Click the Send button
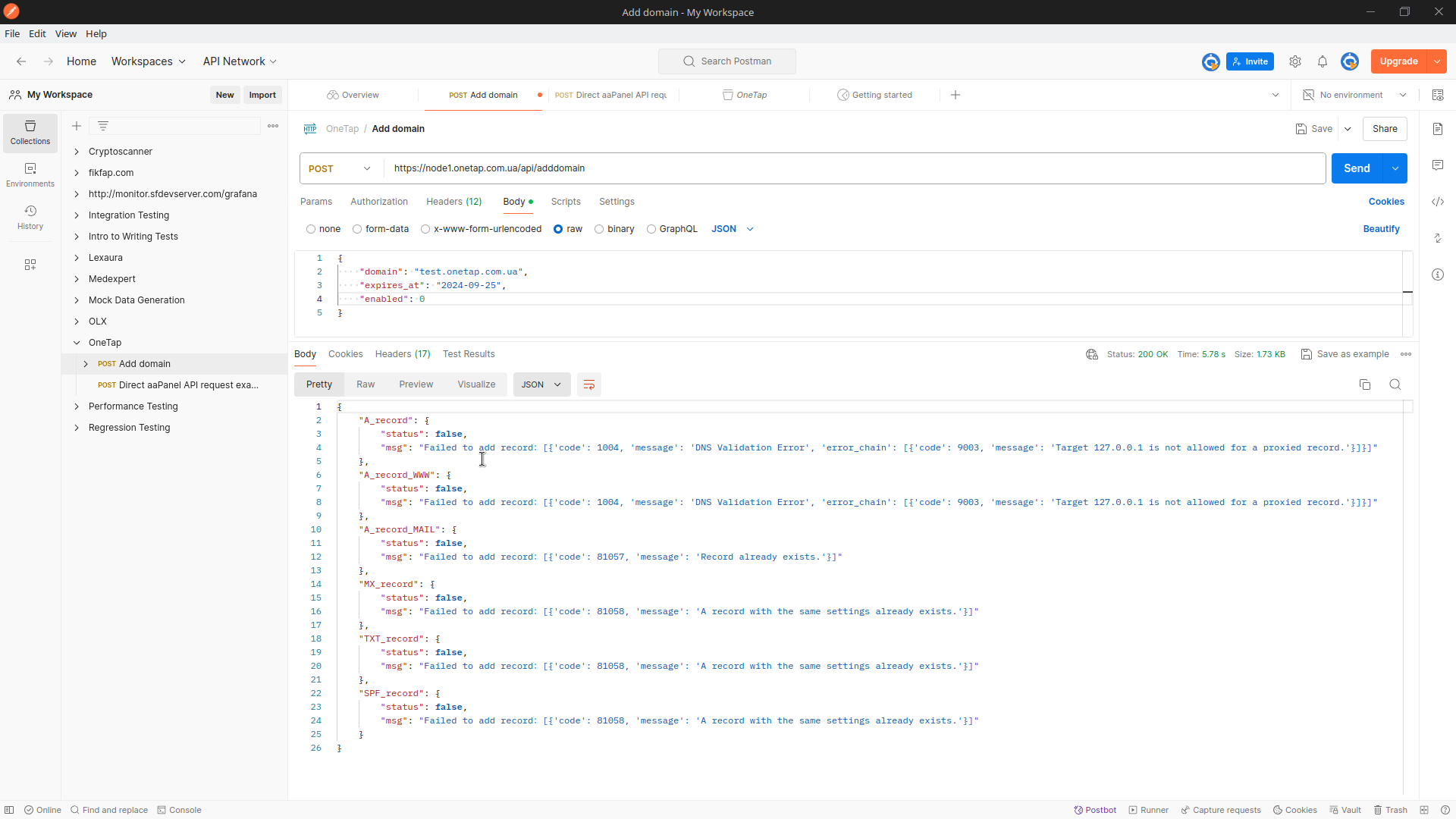This screenshot has width=1456, height=819. tap(1357, 168)
